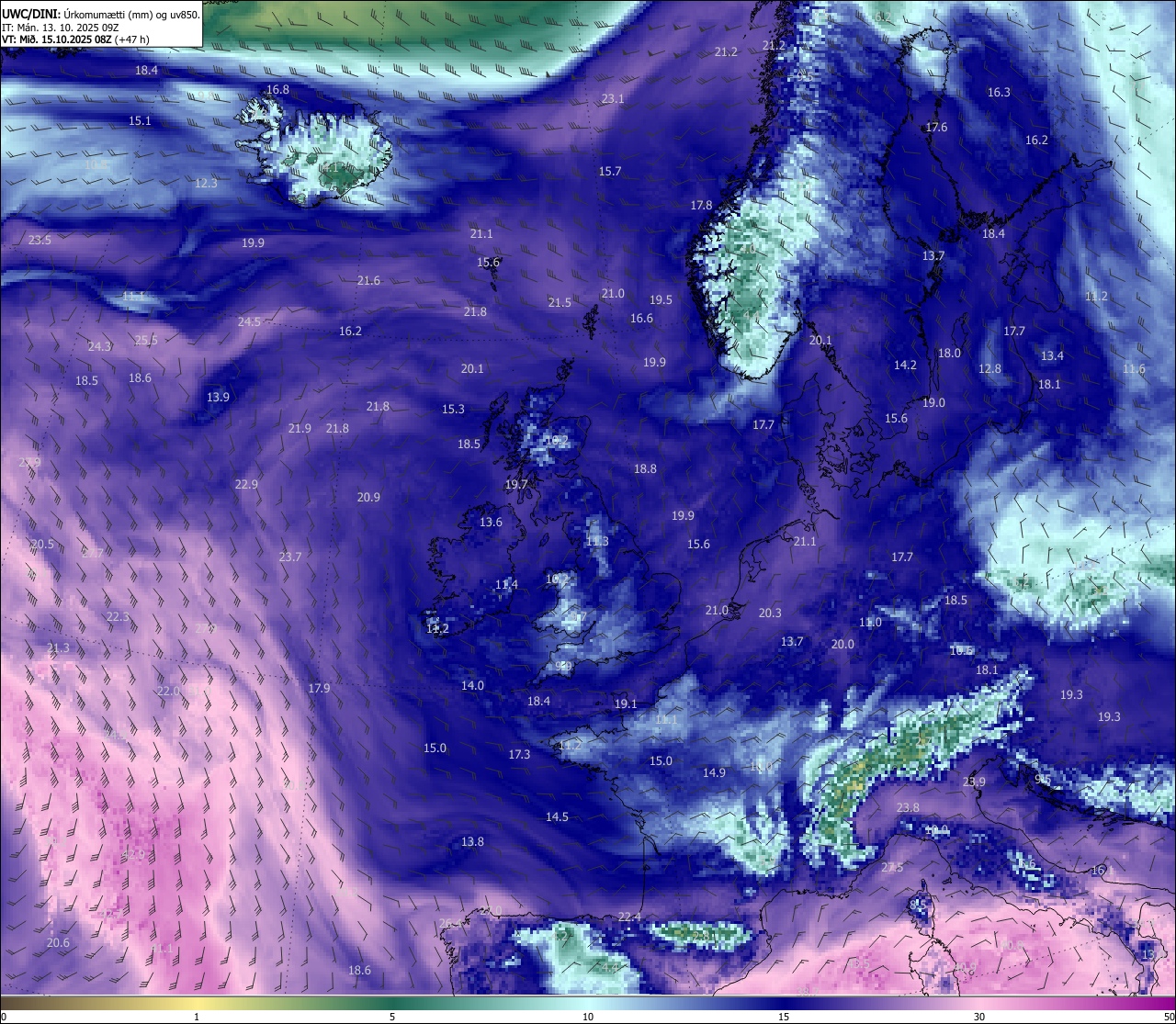Click the 20.9 value label
Image resolution: width=1176 pixels, height=1024 pixels.
click(x=368, y=498)
